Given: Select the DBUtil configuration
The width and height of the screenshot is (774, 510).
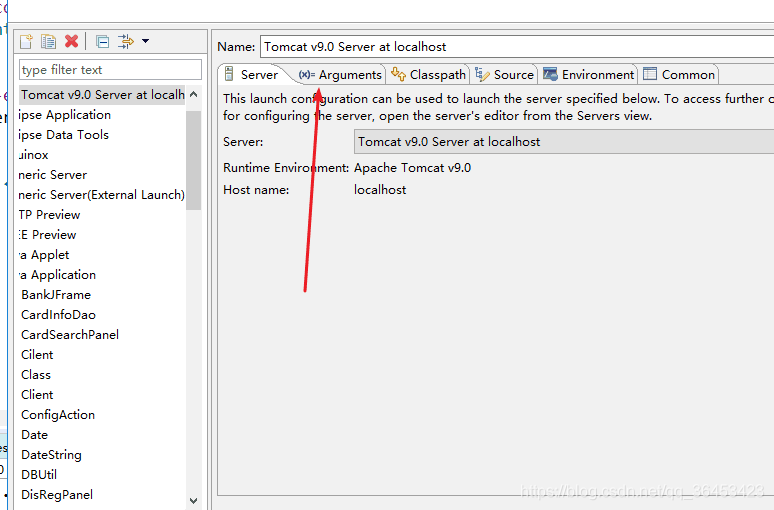Looking at the screenshot, I should pyautogui.click(x=39, y=475).
